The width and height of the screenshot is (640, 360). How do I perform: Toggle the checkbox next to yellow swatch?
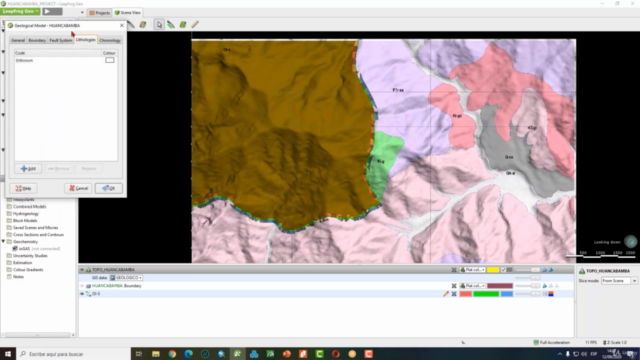coord(503,270)
